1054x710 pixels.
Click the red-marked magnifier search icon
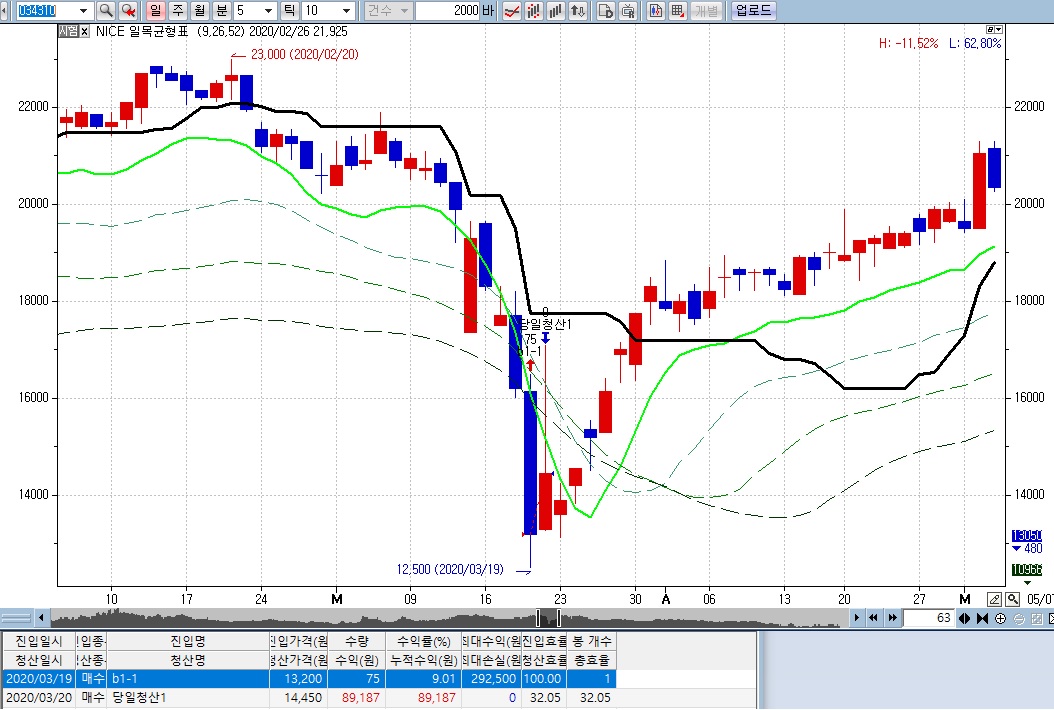(x=128, y=11)
